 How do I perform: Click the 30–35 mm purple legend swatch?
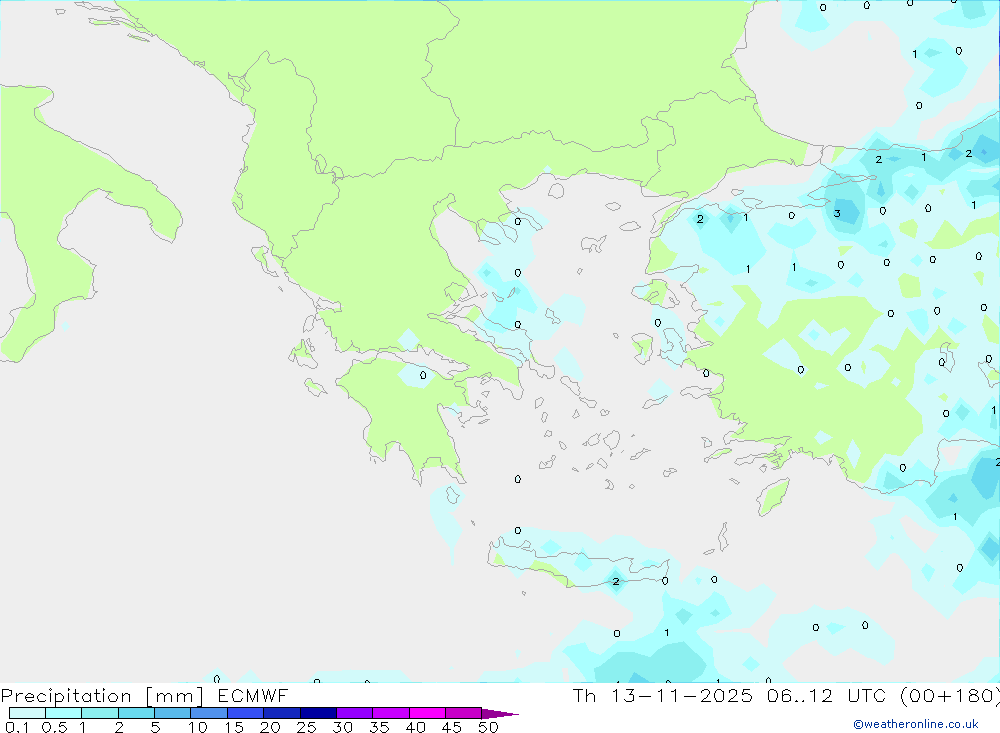click(354, 713)
